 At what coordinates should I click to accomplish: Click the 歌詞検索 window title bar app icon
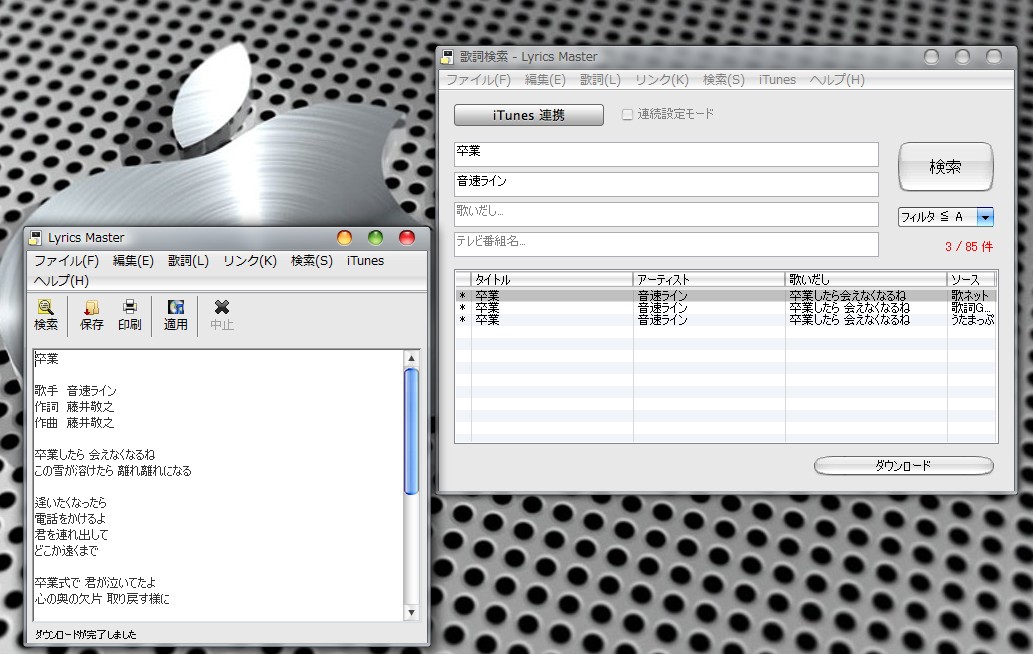click(447, 57)
